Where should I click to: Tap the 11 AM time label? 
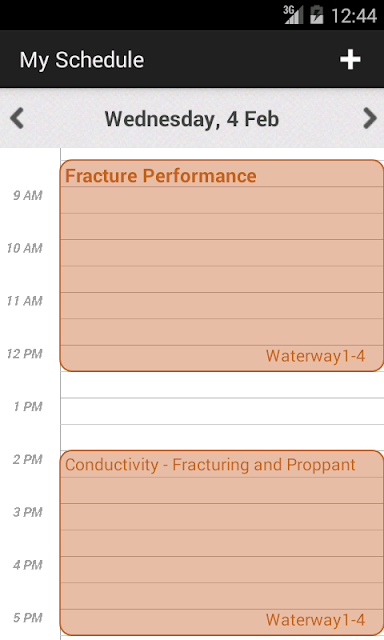pyautogui.click(x=24, y=301)
